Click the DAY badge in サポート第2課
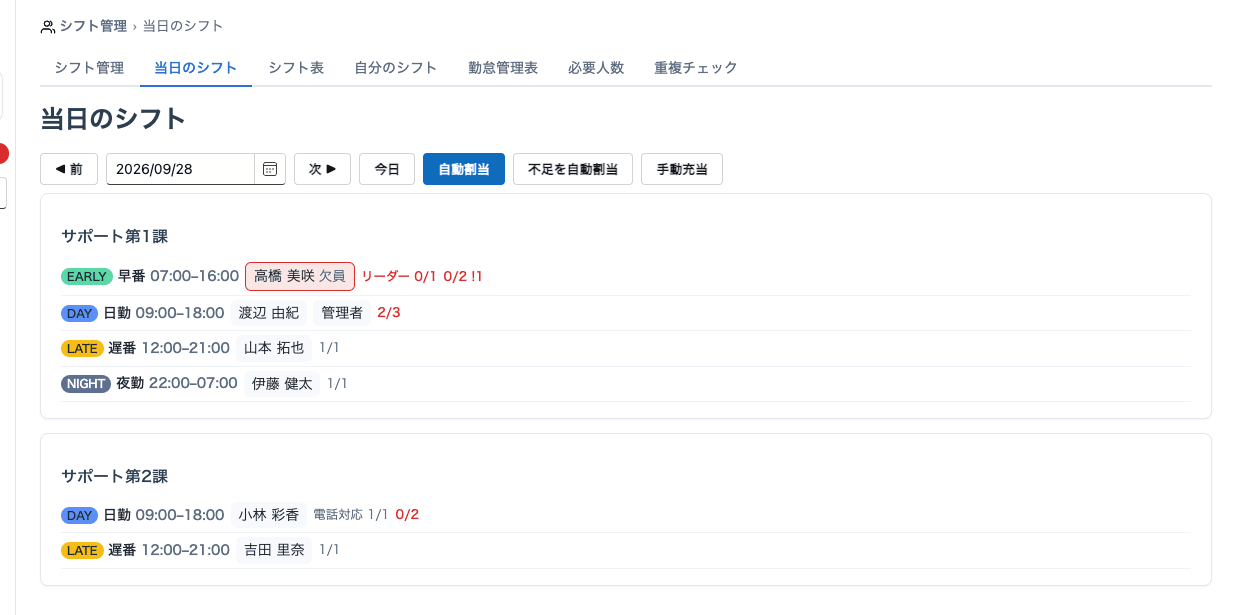The width and height of the screenshot is (1236, 615). tap(80, 516)
